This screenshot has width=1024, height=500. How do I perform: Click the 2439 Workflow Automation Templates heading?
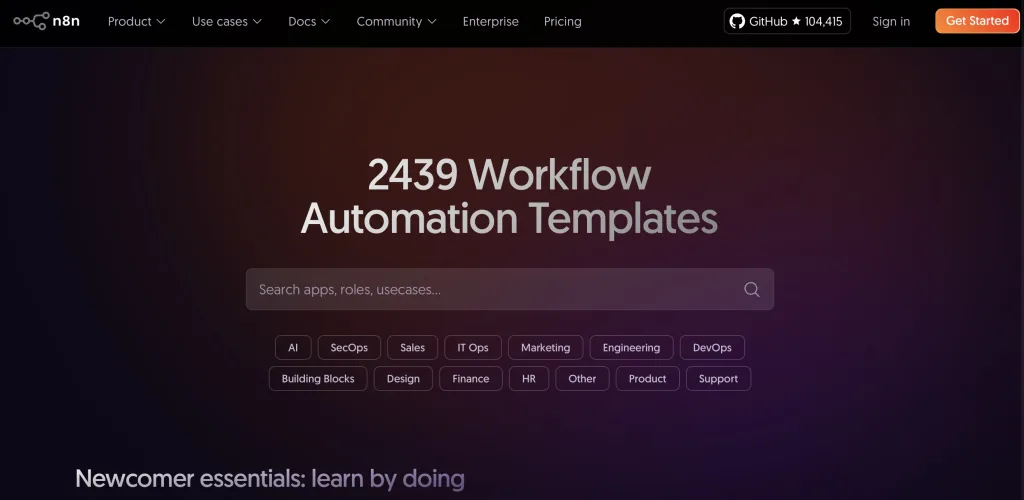coord(509,196)
